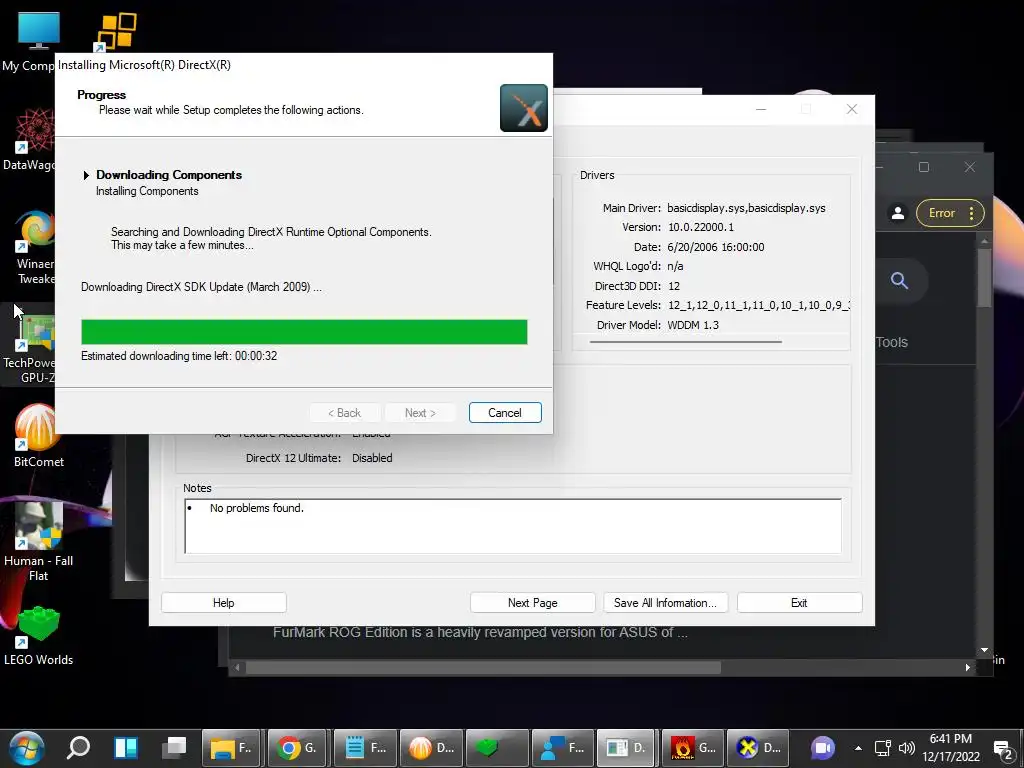
Task: Switch to the FurMark taskbar button
Action: pyautogui.click(x=692, y=748)
